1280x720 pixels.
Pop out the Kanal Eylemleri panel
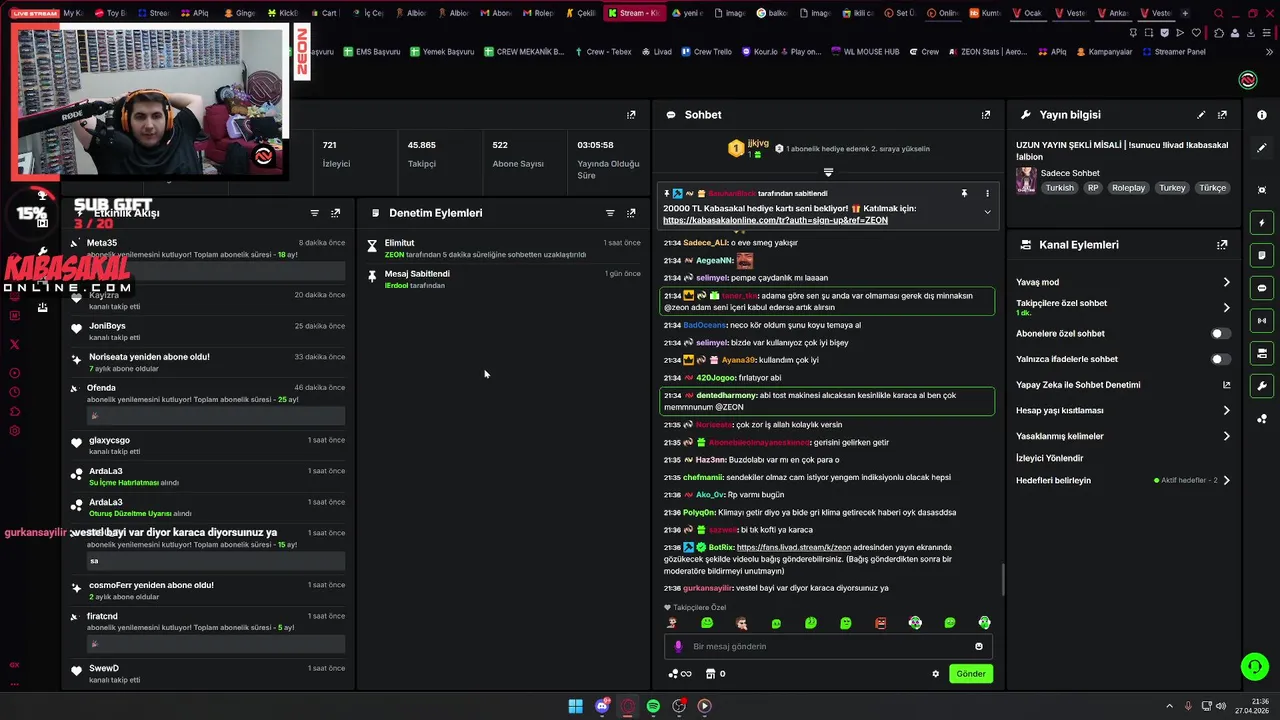(x=1222, y=245)
